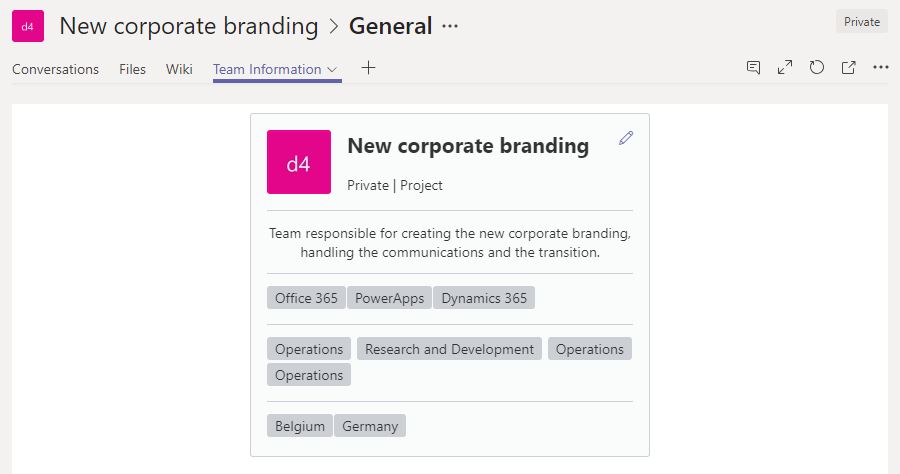The width and height of the screenshot is (900, 474).
Task: Open the tab conversation chat icon
Action: [x=753, y=68]
